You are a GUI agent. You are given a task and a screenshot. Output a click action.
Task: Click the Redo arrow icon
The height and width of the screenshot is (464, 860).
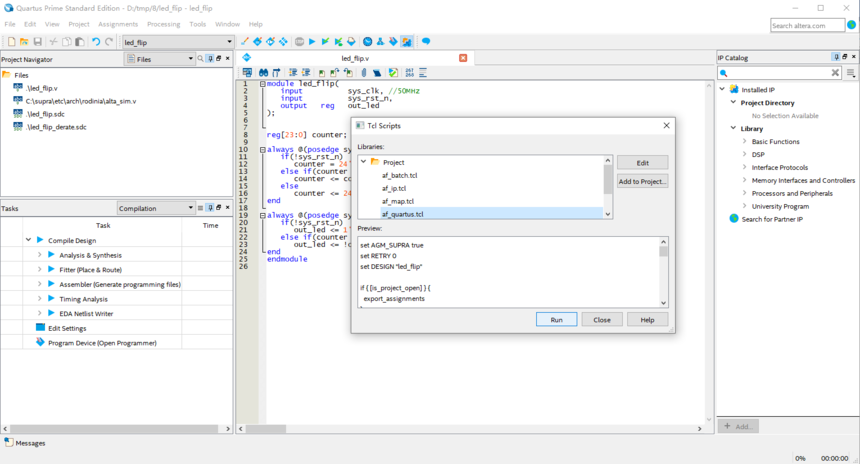pos(109,42)
